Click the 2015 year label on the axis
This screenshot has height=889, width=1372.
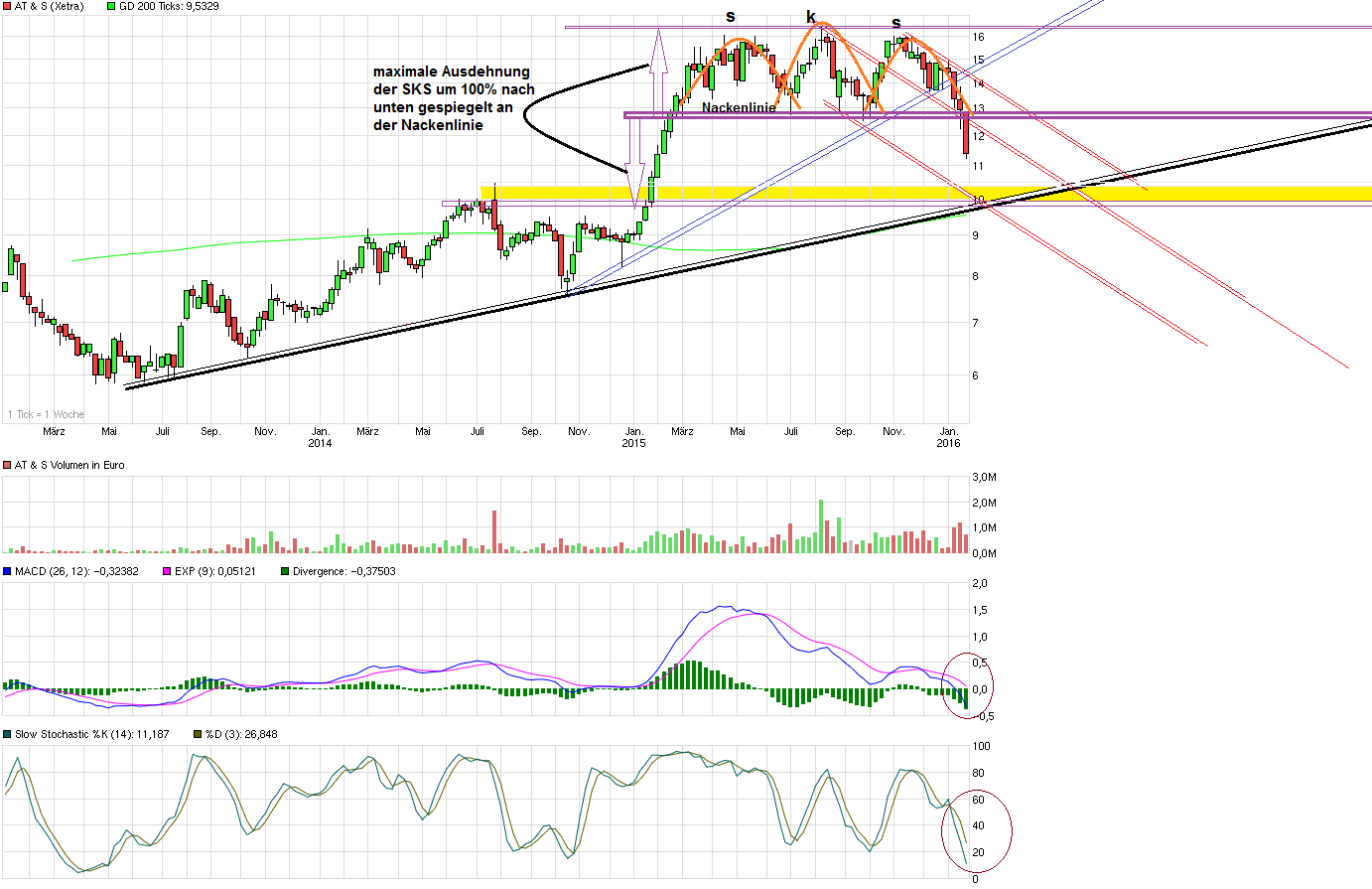click(635, 443)
